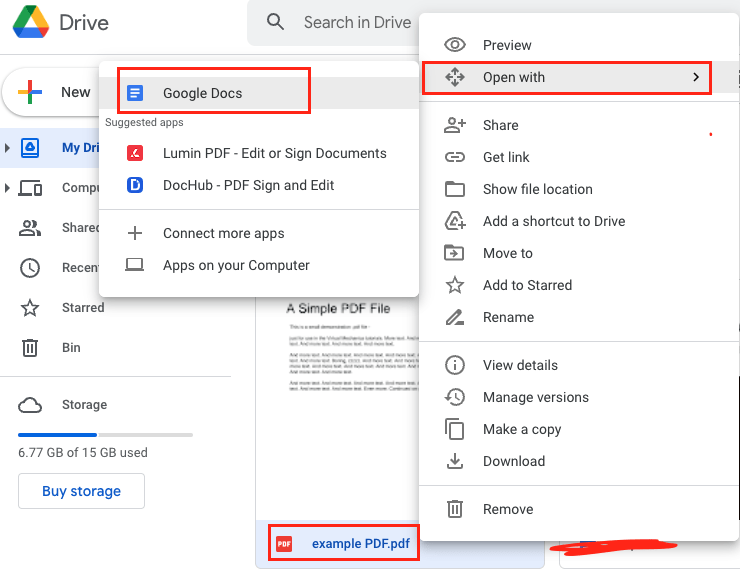This screenshot has width=740, height=583.
Task: Choose Connect more apps option
Action: pyautogui.click(x=259, y=233)
